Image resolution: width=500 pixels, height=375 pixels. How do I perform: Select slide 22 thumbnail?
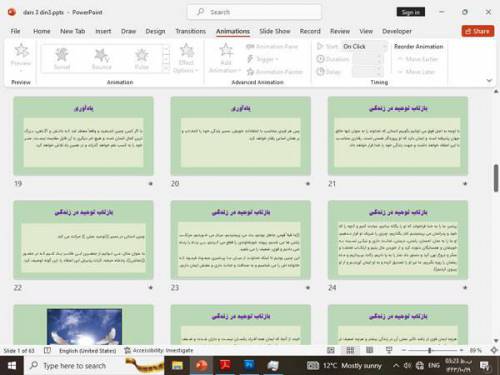[x=83, y=240]
